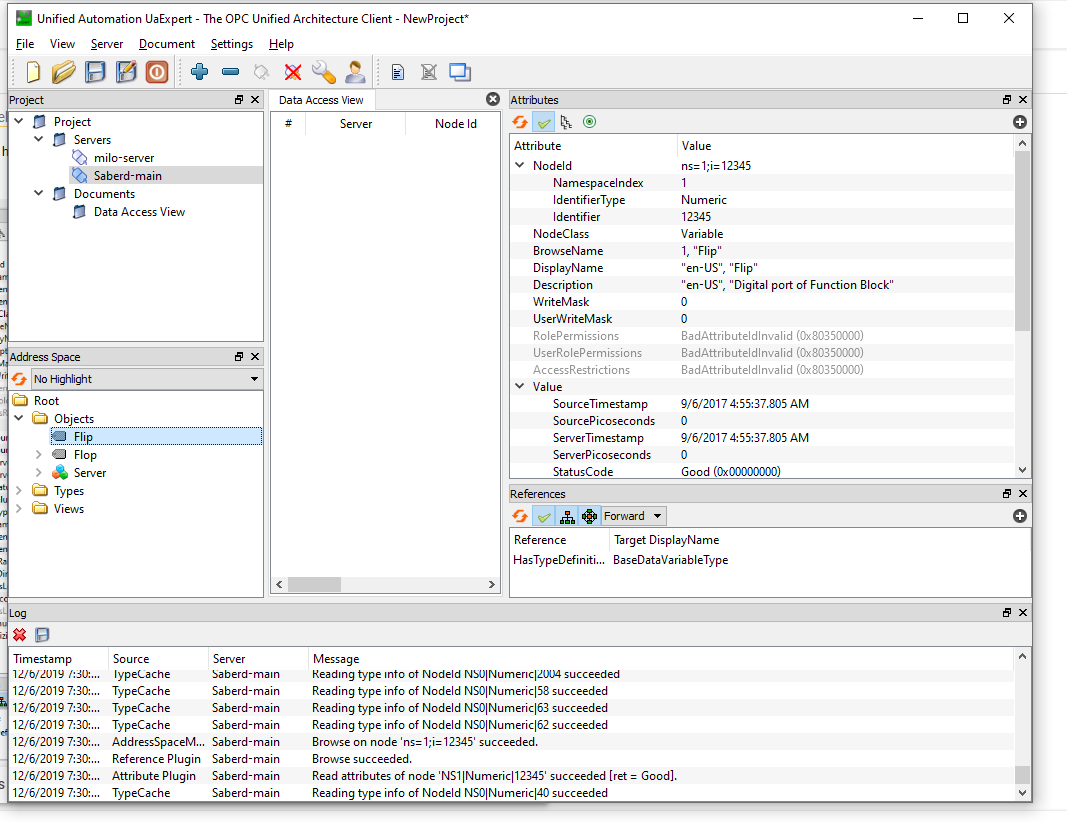Image resolution: width=1067 pixels, height=822 pixels.
Task: Expand the Flop node
Action: [39, 455]
